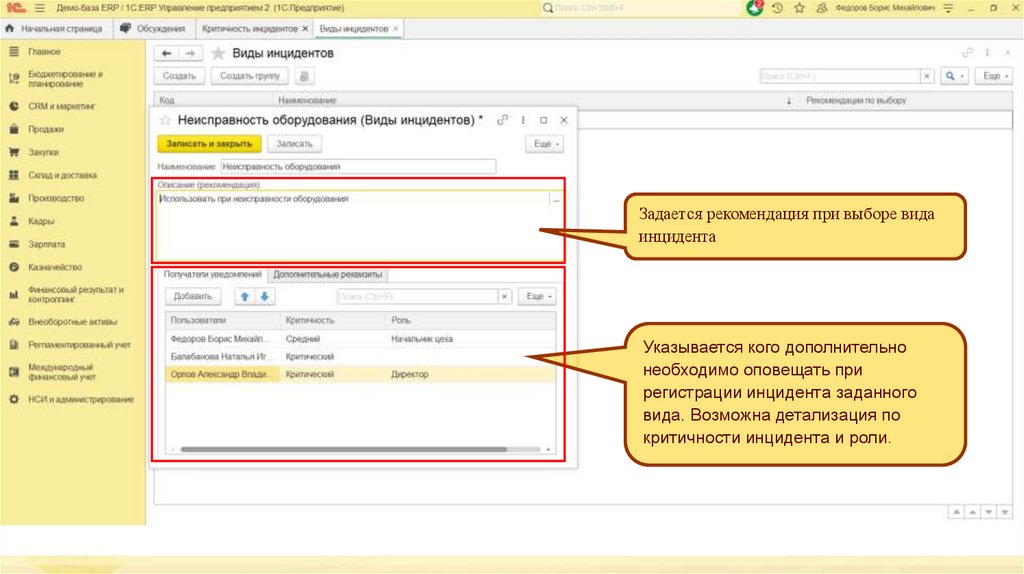Viewport: 1024px width, 574px height.
Task: Open НСИ и администрирование section
Action: point(81,399)
